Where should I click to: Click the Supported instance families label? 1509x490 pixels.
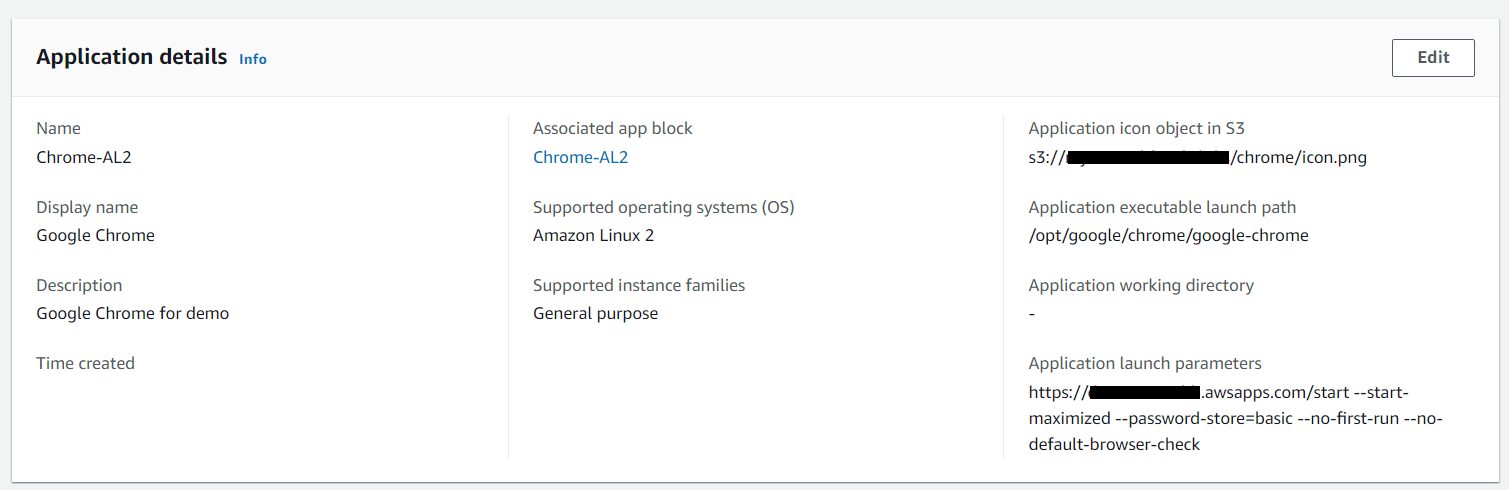click(x=639, y=285)
